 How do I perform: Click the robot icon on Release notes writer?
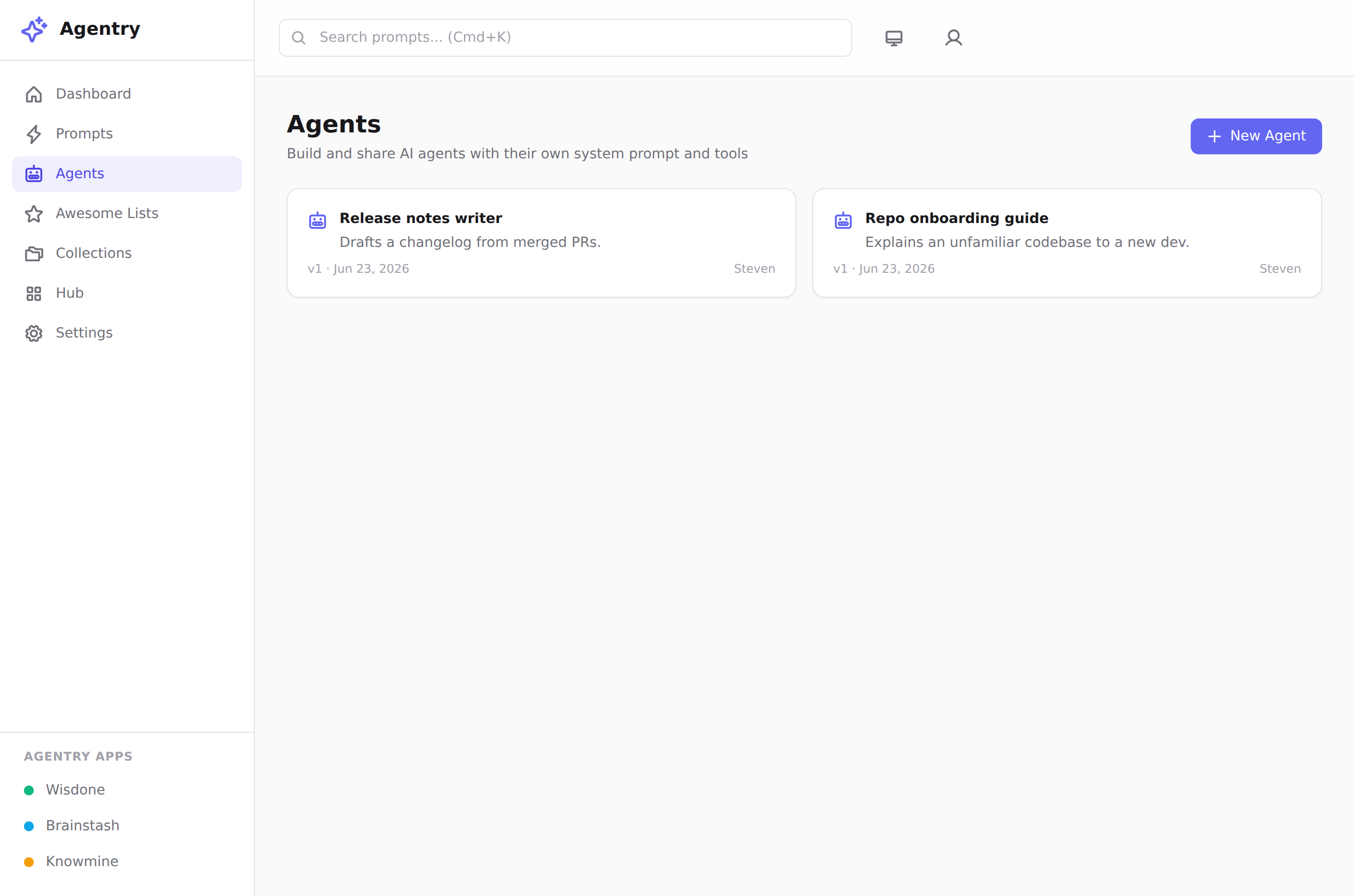pos(318,220)
